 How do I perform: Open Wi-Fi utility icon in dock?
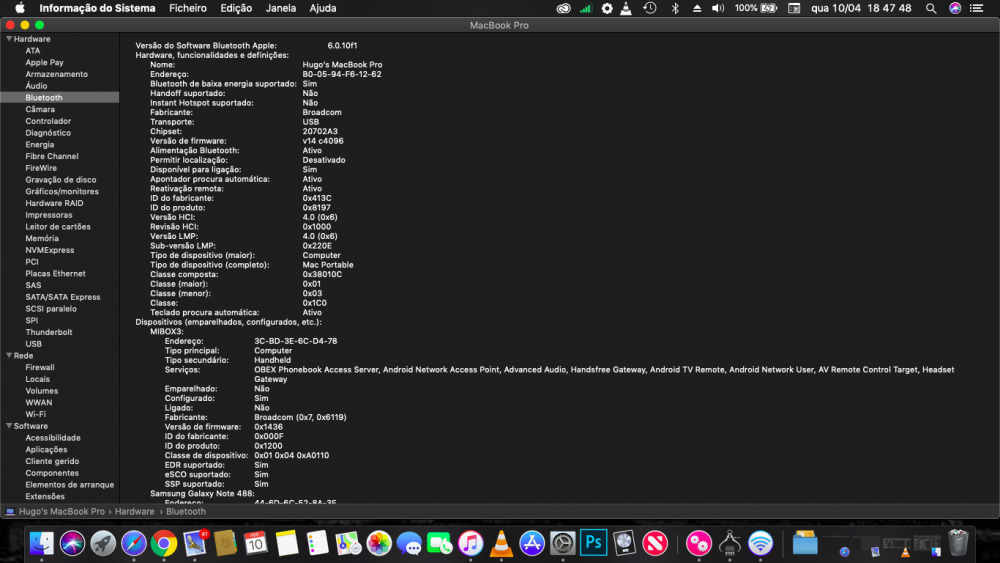760,543
